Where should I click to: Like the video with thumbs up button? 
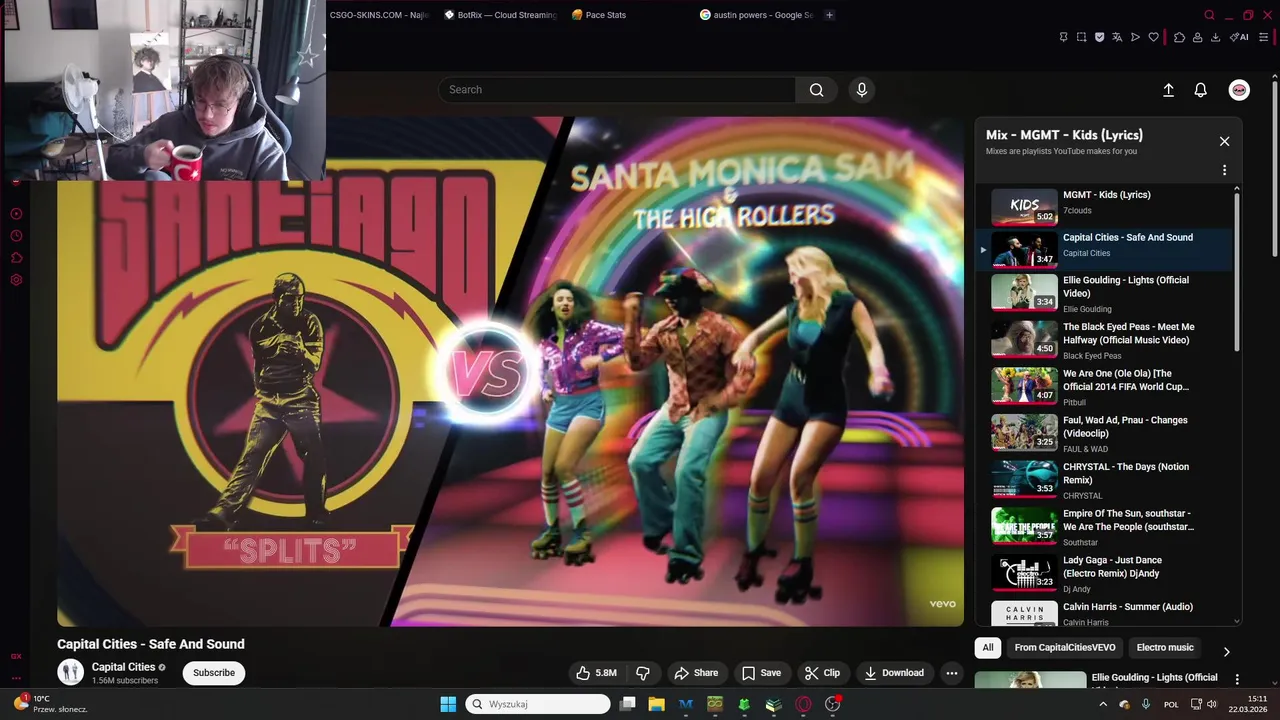(596, 673)
